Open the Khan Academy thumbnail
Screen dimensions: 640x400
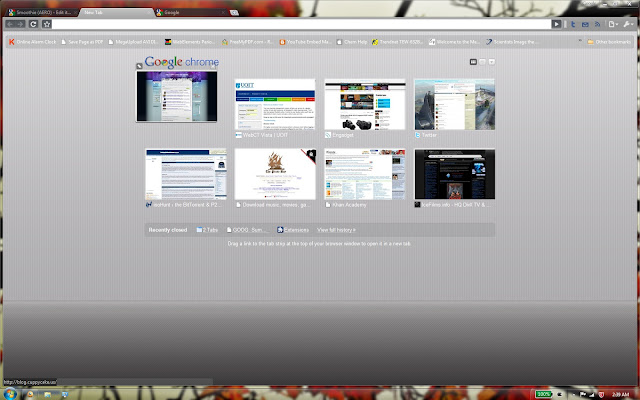click(365, 174)
